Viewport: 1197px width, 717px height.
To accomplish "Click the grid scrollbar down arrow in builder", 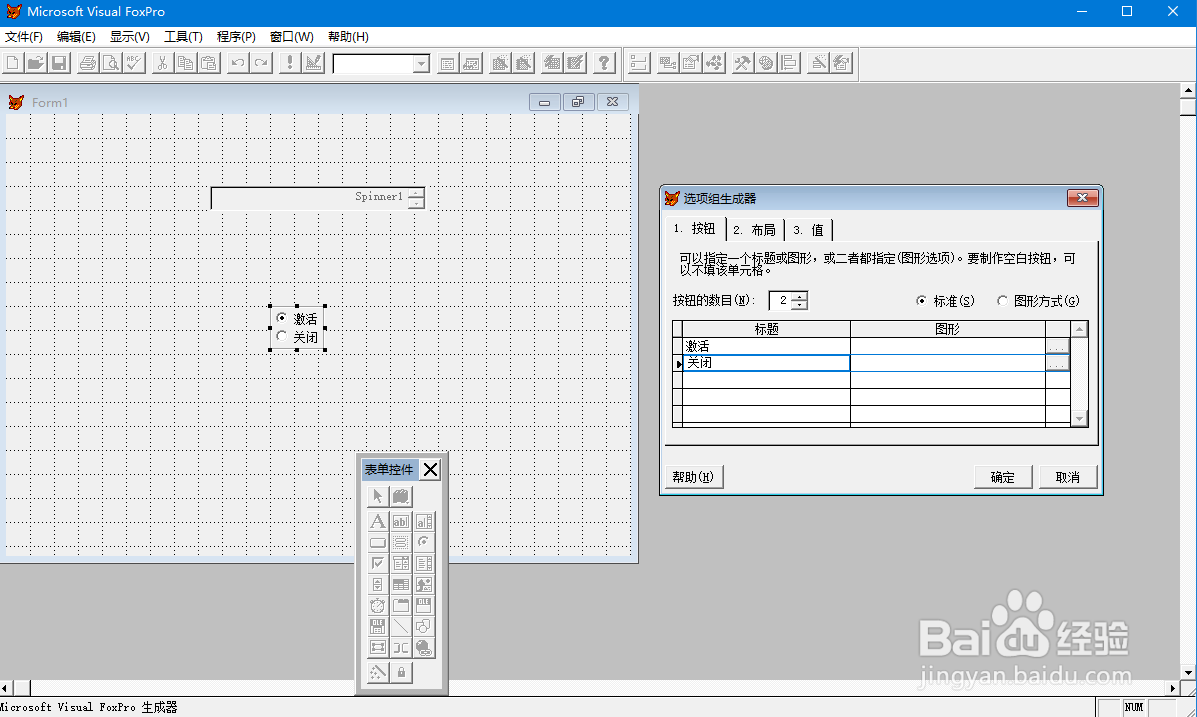I will (1079, 418).
